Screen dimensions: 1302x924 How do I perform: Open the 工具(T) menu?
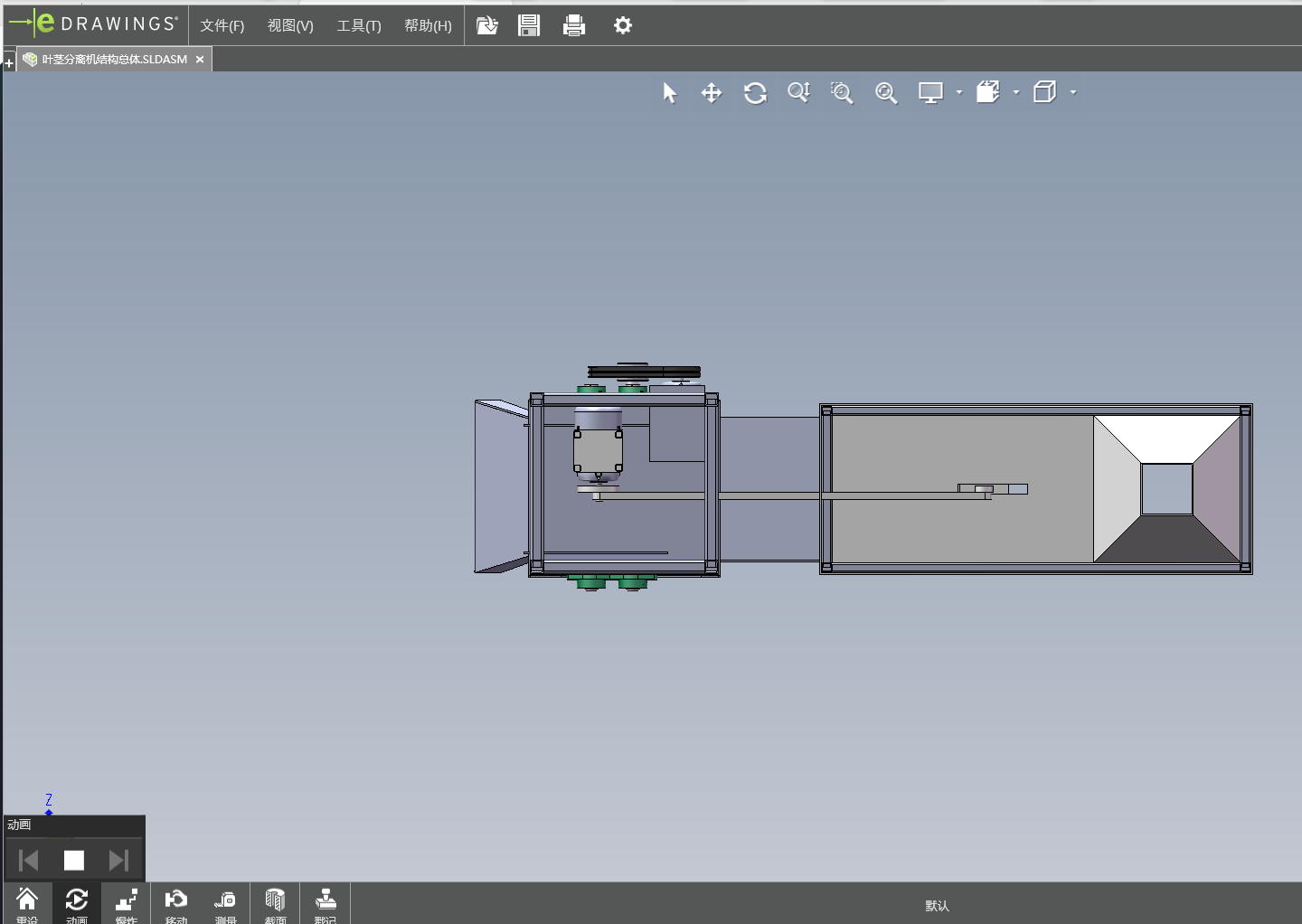click(359, 25)
